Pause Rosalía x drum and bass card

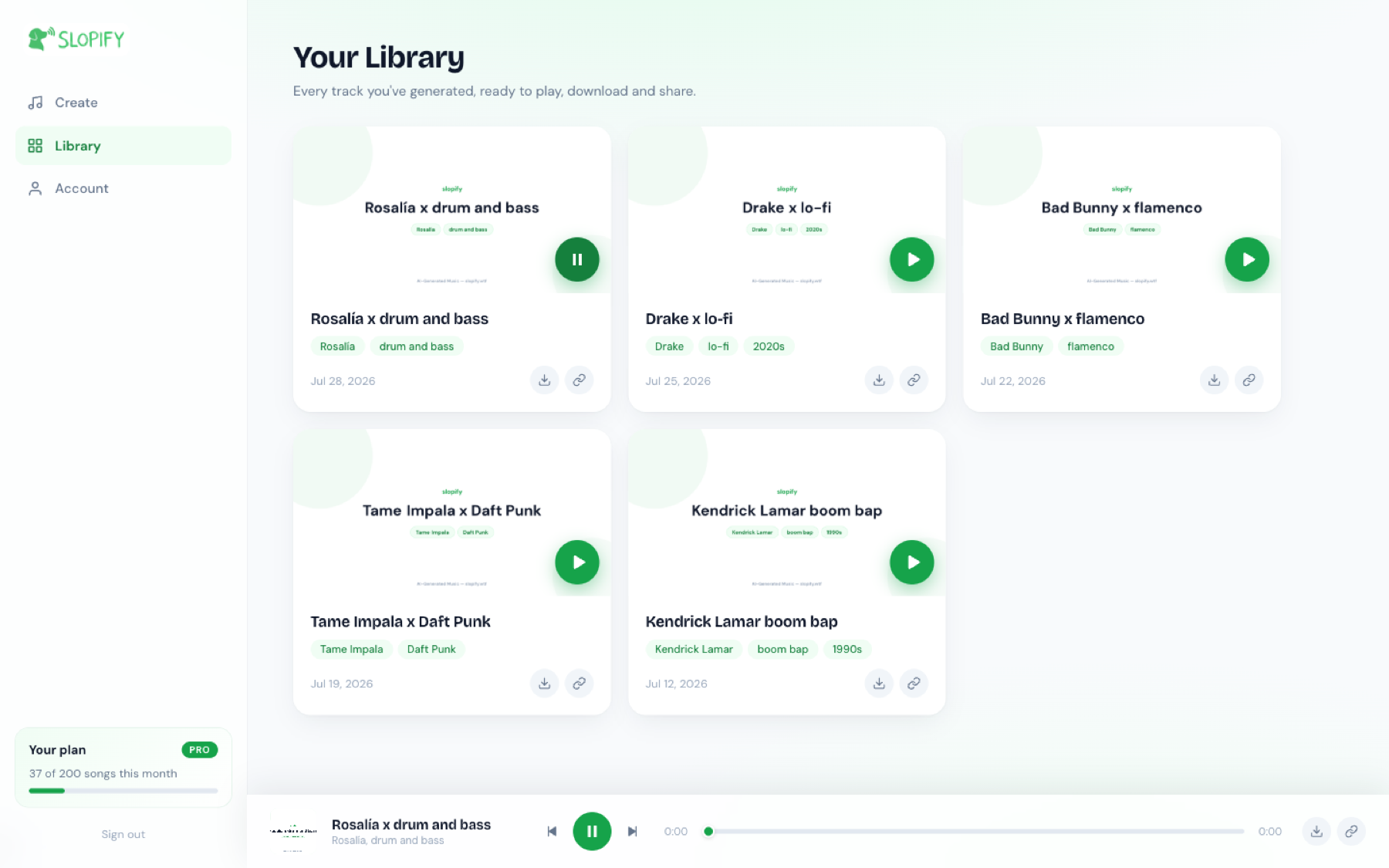pos(577,259)
